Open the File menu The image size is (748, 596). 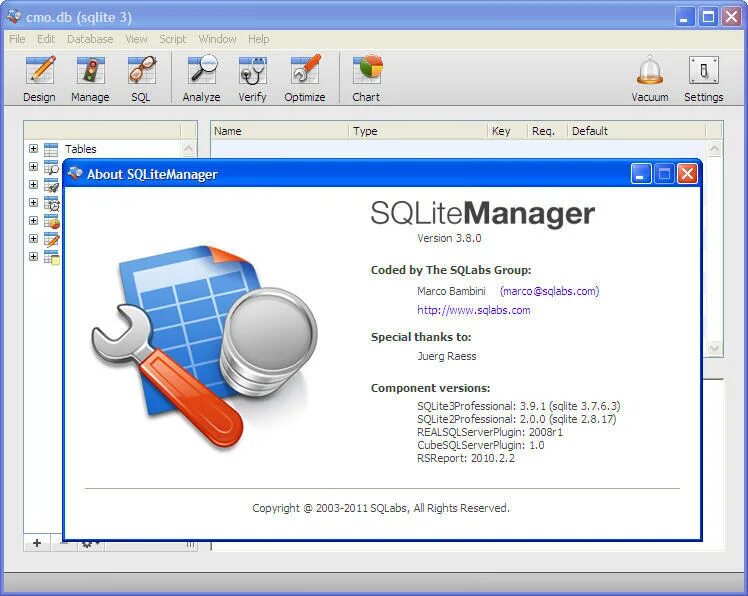click(x=17, y=39)
